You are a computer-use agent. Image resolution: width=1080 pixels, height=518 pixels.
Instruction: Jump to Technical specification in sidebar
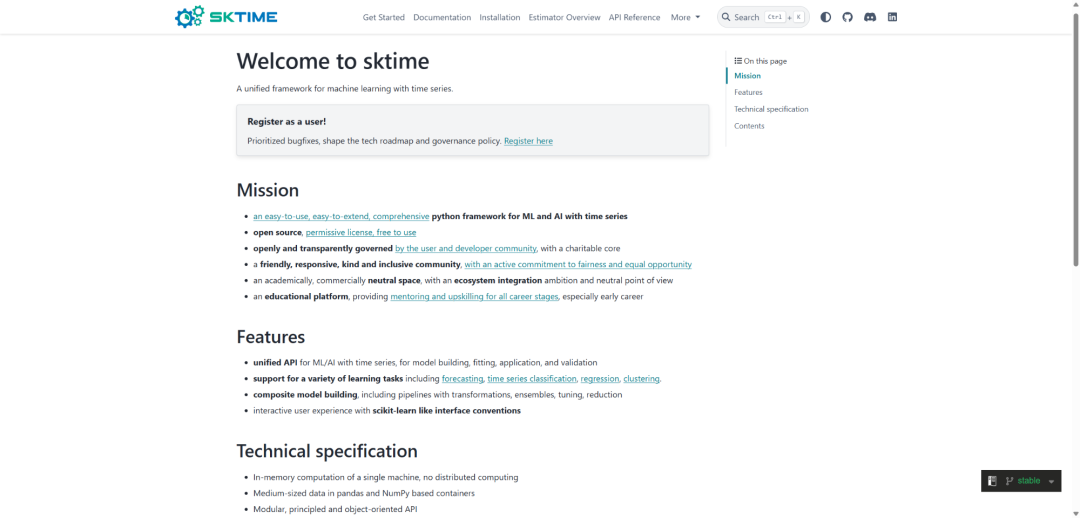(x=771, y=109)
